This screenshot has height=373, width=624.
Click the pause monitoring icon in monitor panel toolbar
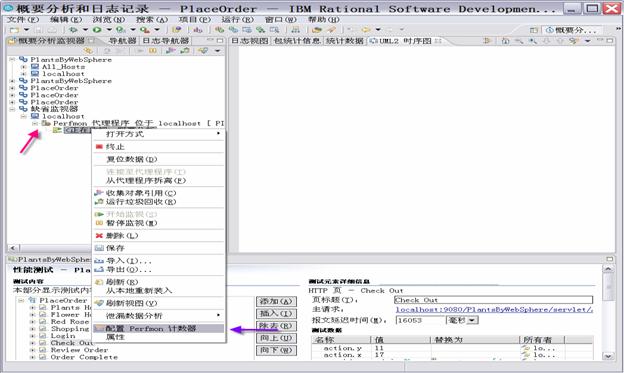tap(153, 51)
